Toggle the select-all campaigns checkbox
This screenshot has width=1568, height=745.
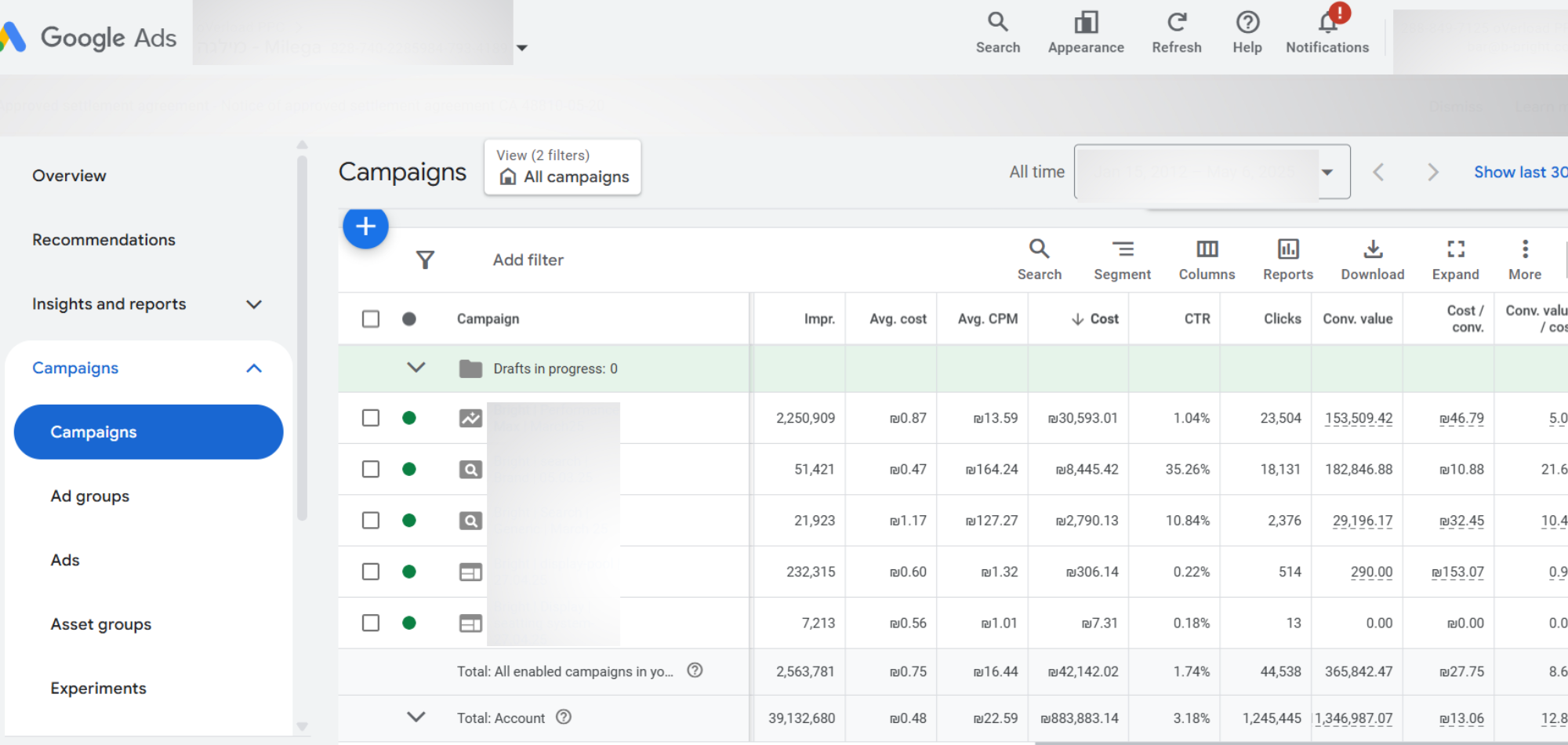click(x=371, y=318)
